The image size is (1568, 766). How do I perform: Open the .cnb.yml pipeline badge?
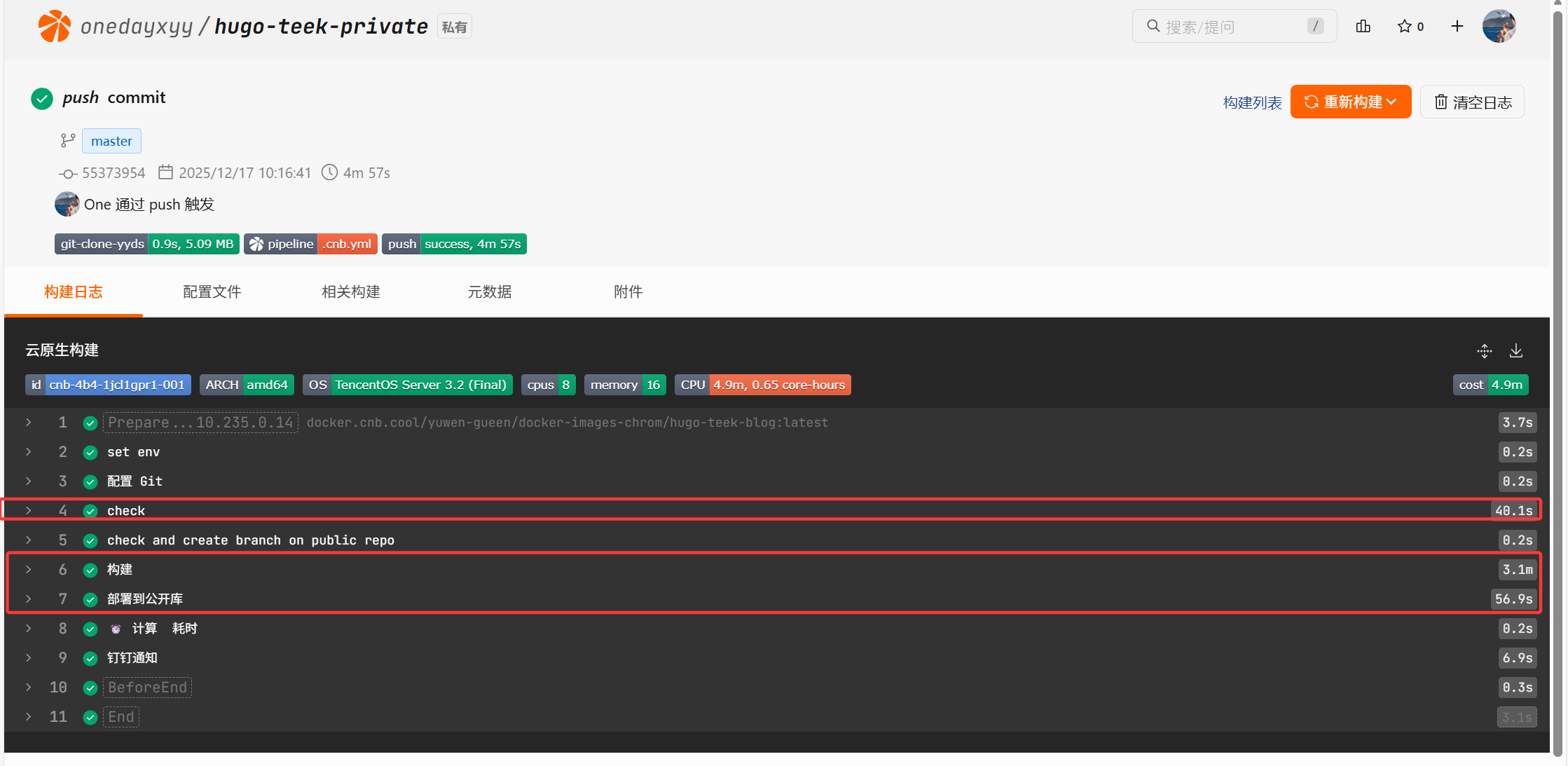coord(346,244)
